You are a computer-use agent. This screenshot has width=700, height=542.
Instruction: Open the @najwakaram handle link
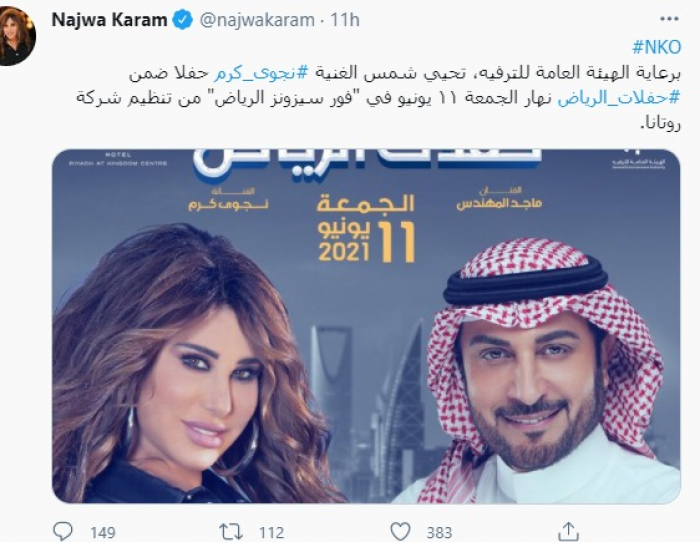point(257,21)
